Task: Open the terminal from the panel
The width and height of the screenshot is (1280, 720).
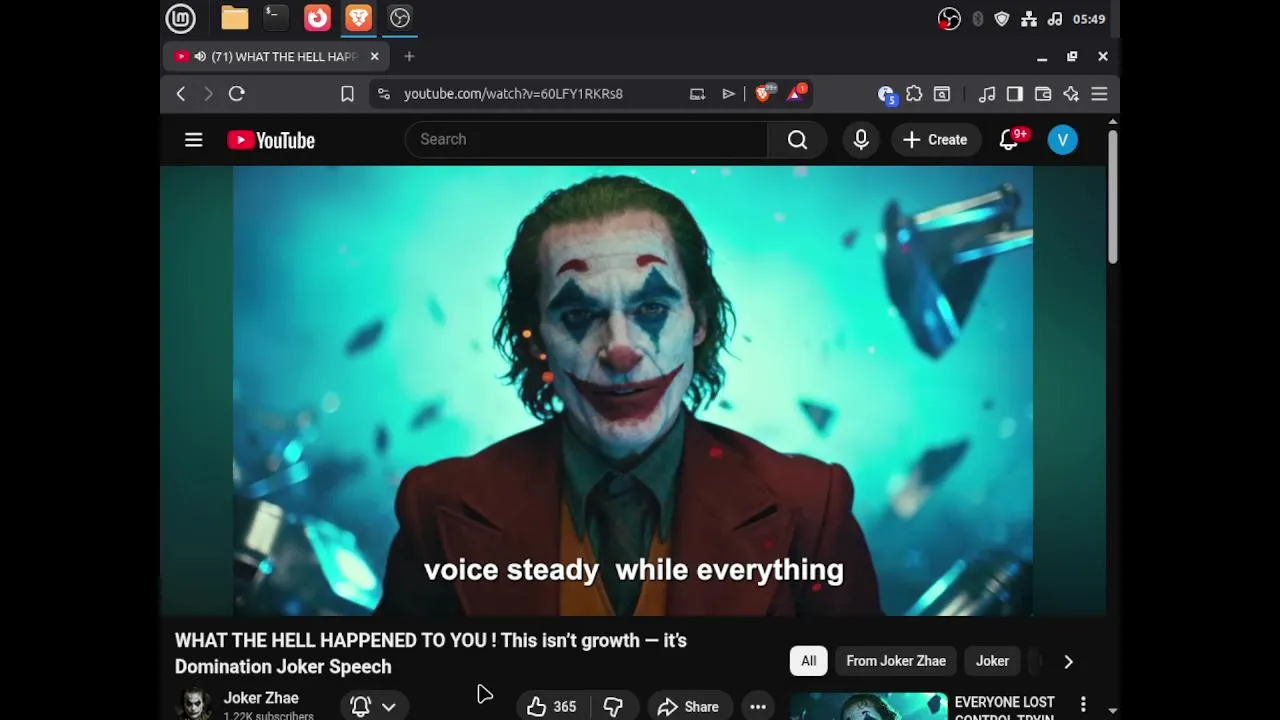Action: pos(275,18)
